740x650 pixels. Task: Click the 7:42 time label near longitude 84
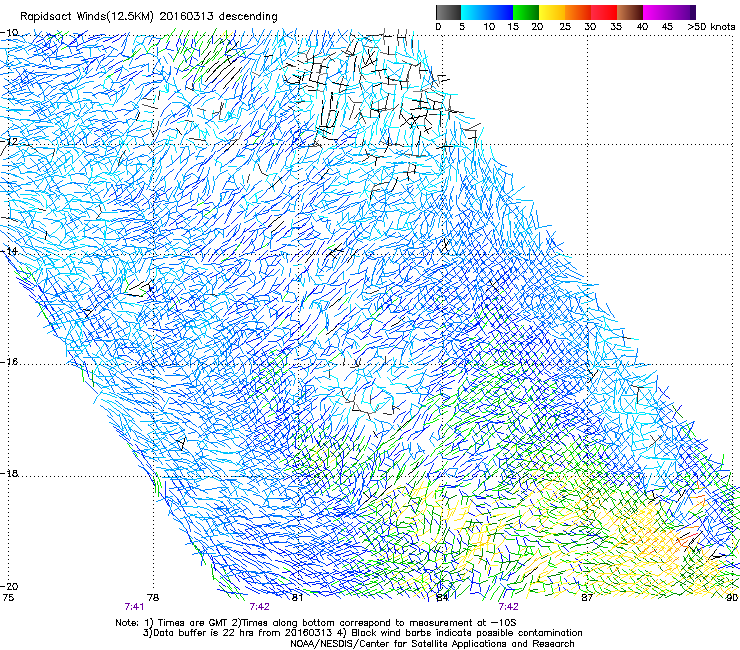[x=508, y=607]
